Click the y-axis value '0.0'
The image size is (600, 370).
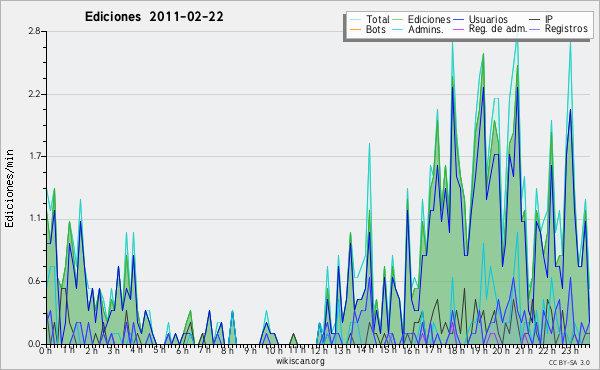tap(34, 344)
